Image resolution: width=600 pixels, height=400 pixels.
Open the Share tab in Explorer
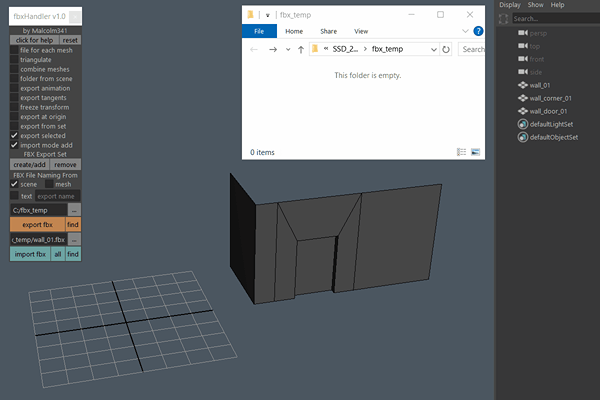click(x=328, y=31)
